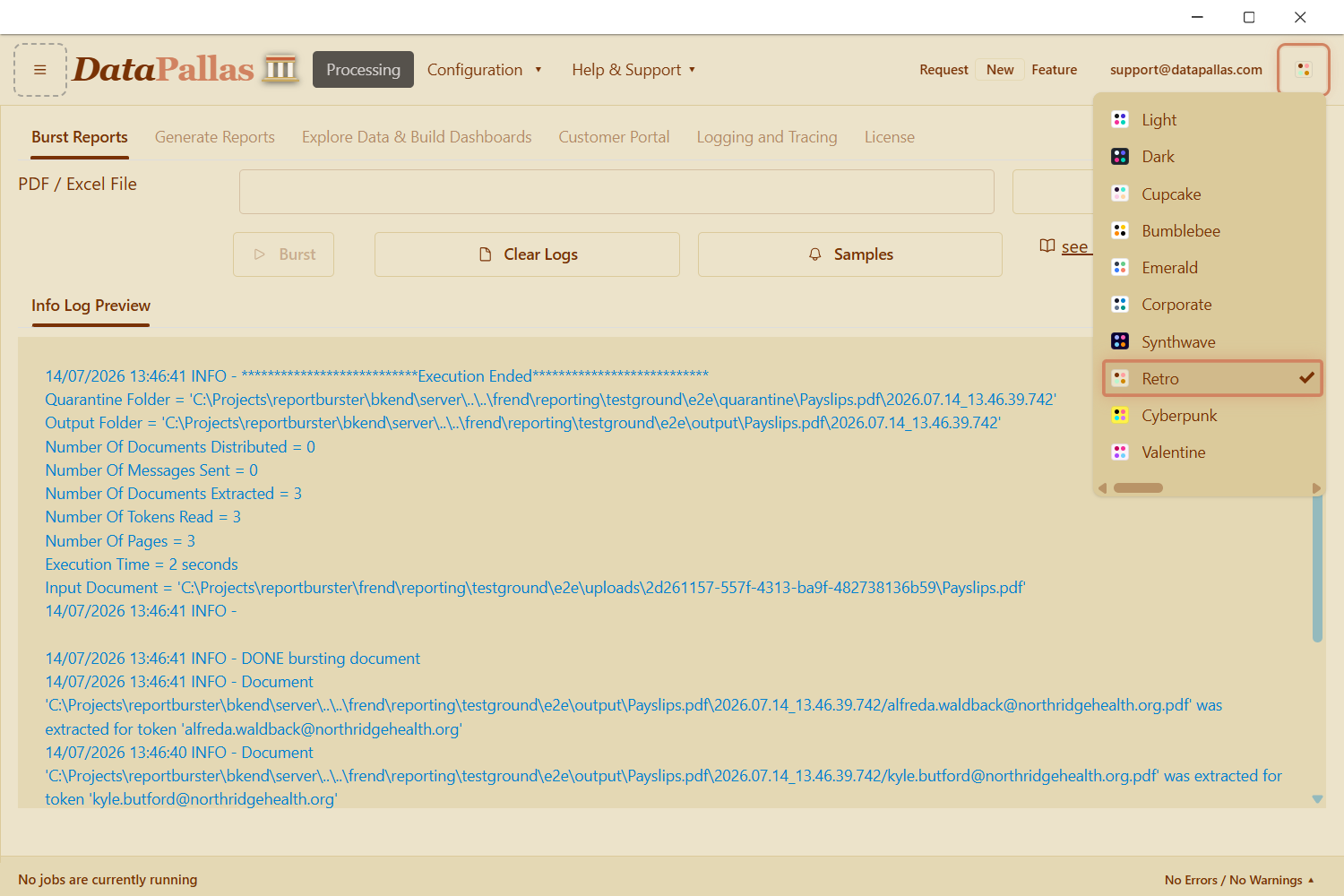Click the Clear Logs button

pyautogui.click(x=527, y=254)
